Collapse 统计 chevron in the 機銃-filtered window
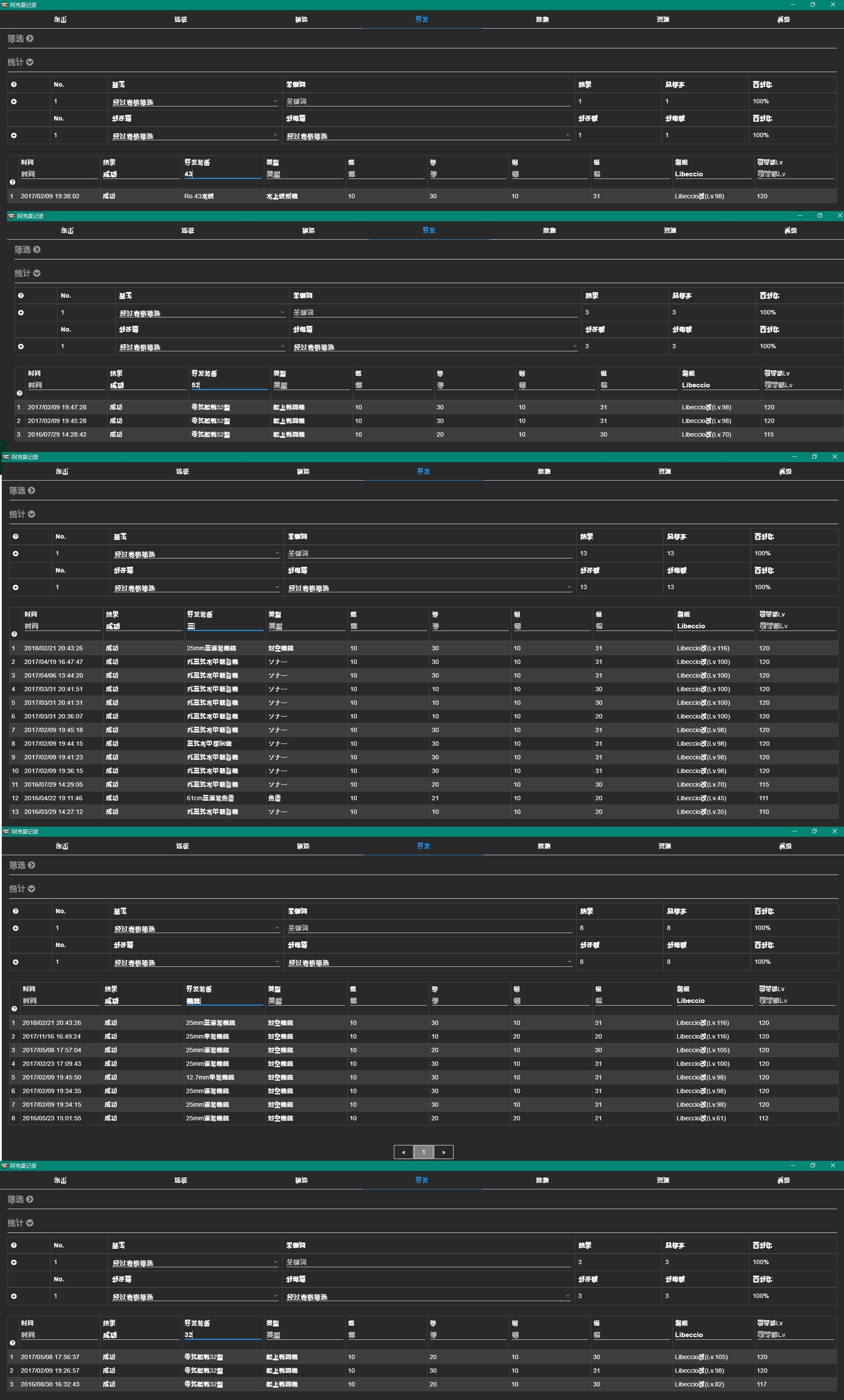844x1400 pixels. point(31,889)
